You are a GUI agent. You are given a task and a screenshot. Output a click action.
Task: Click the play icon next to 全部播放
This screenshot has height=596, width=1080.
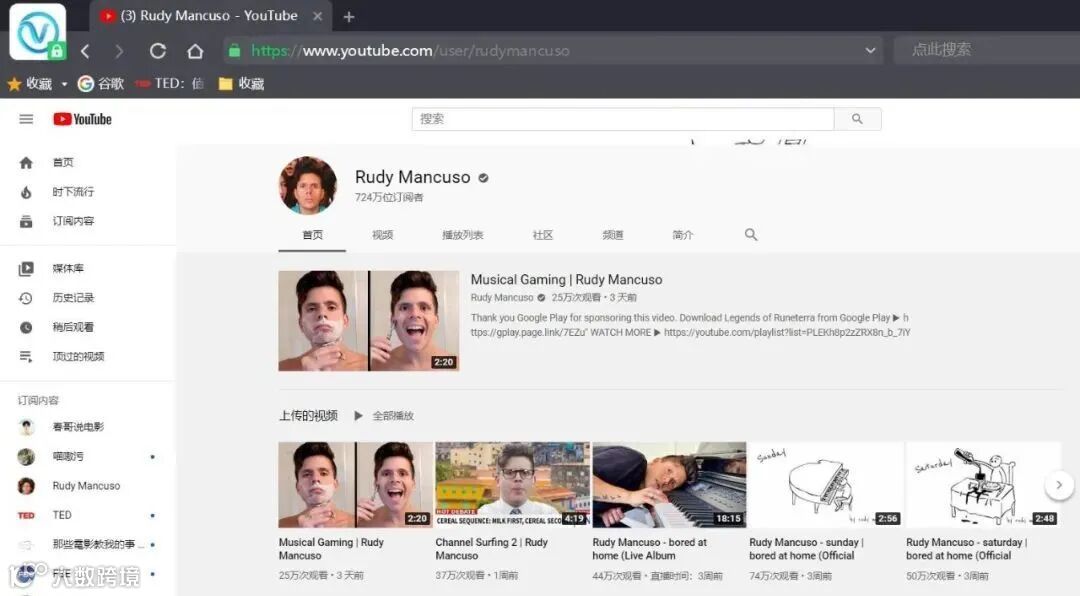tap(358, 415)
